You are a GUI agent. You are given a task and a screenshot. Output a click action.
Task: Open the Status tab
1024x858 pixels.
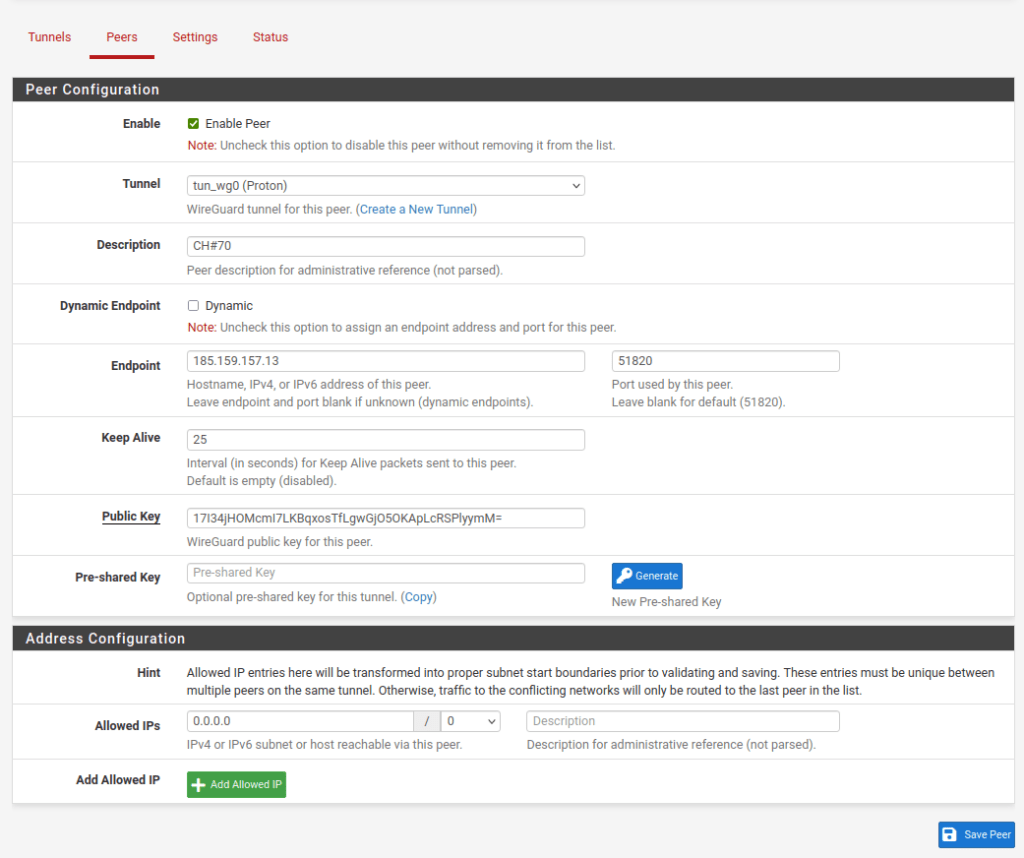[270, 37]
